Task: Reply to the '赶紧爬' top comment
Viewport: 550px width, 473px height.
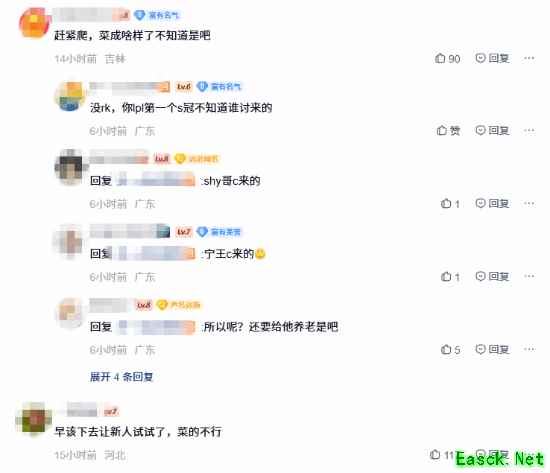Action: pos(492,58)
